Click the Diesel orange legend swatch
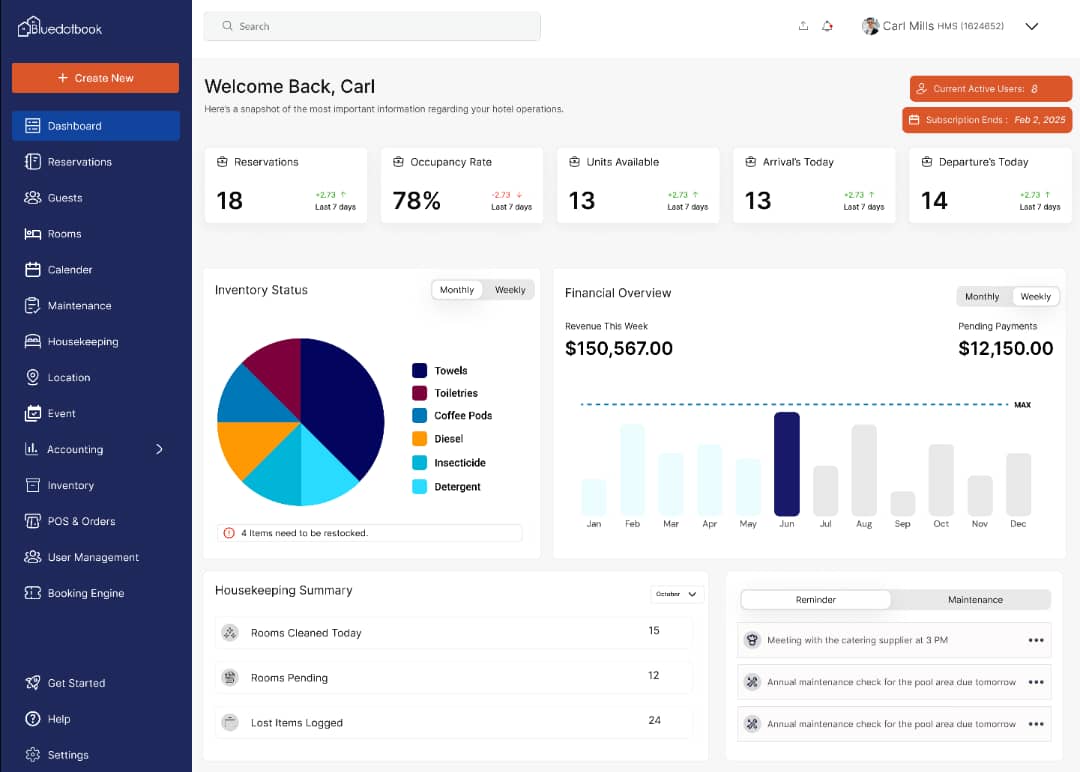Image resolution: width=1080 pixels, height=772 pixels. (419, 439)
